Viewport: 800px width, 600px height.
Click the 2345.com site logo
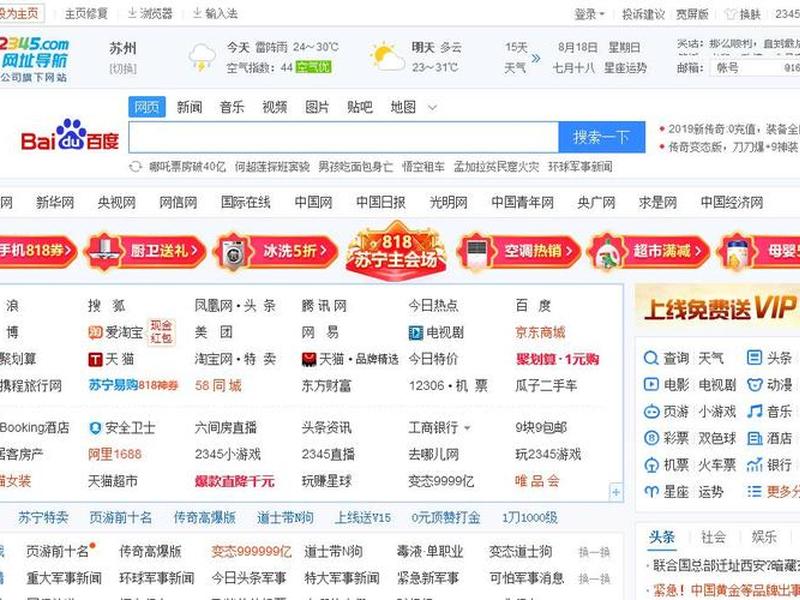click(34, 59)
